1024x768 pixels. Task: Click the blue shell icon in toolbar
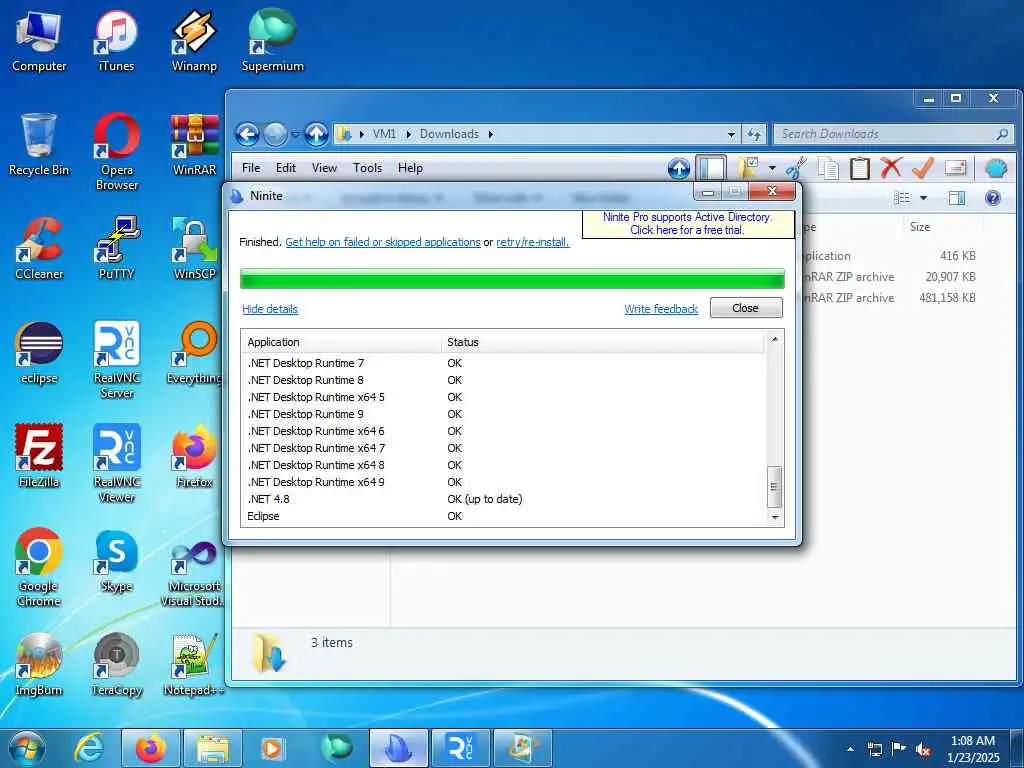click(996, 168)
